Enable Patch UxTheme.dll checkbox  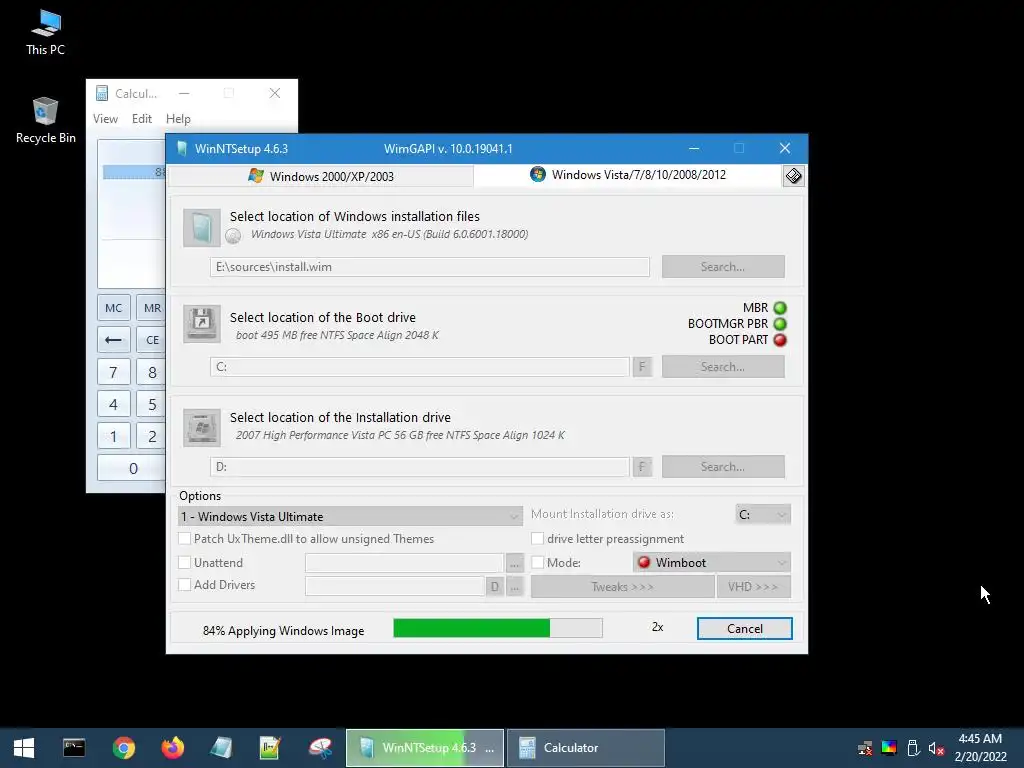[185, 539]
